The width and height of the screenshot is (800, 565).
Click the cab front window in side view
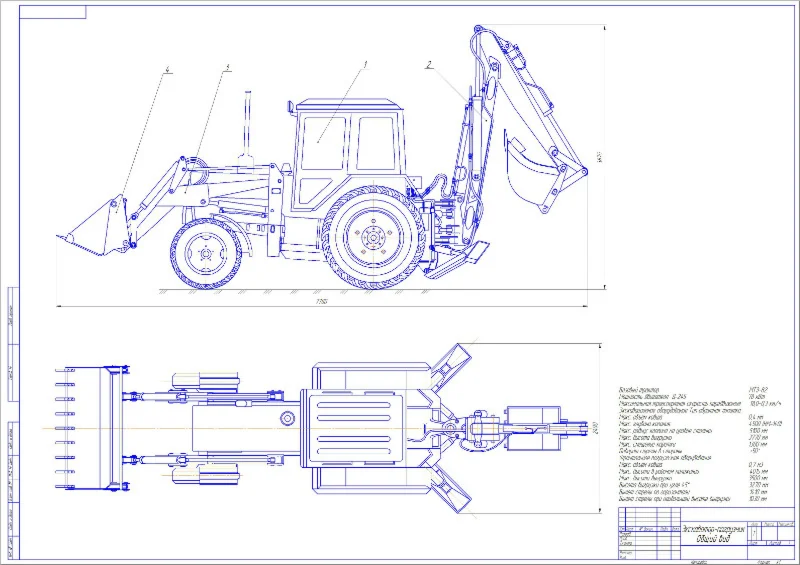point(323,143)
